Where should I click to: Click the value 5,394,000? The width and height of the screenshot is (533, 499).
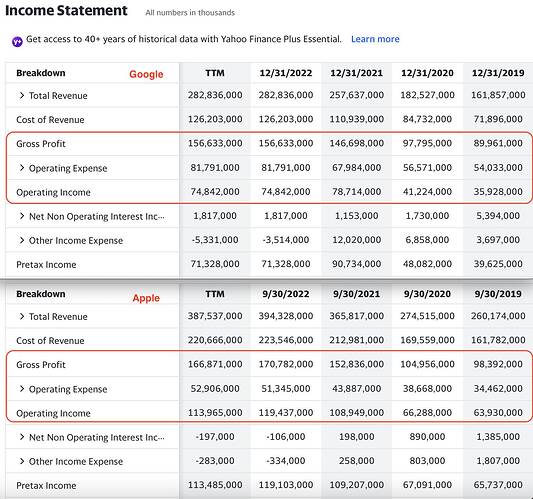(x=498, y=216)
